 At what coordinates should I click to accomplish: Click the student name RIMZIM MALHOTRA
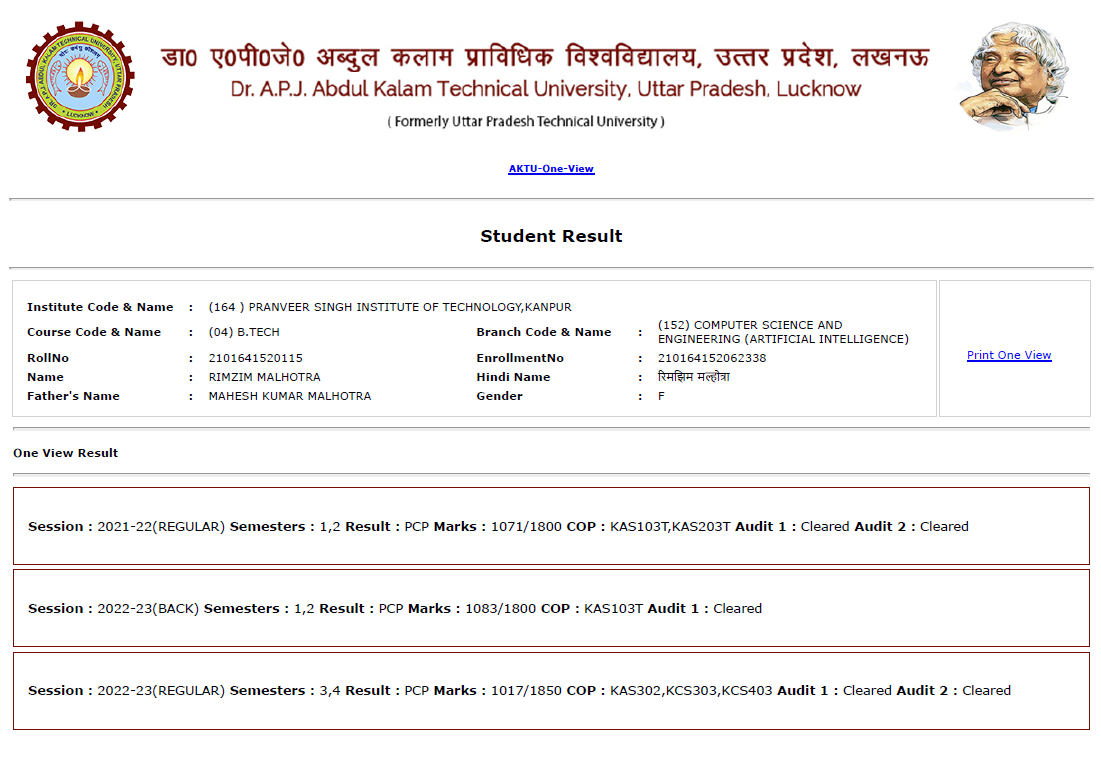264,377
